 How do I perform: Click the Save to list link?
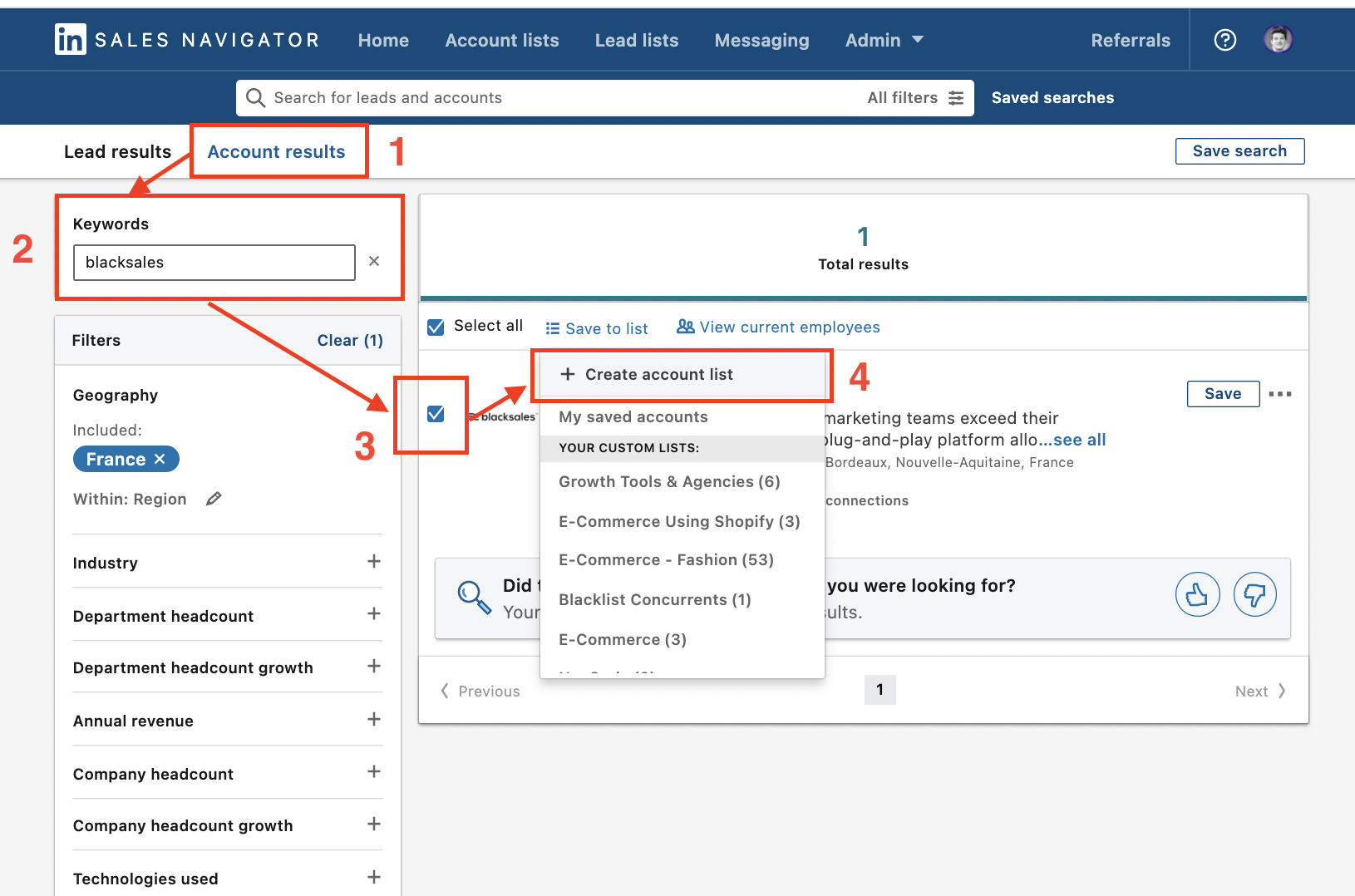tap(607, 328)
